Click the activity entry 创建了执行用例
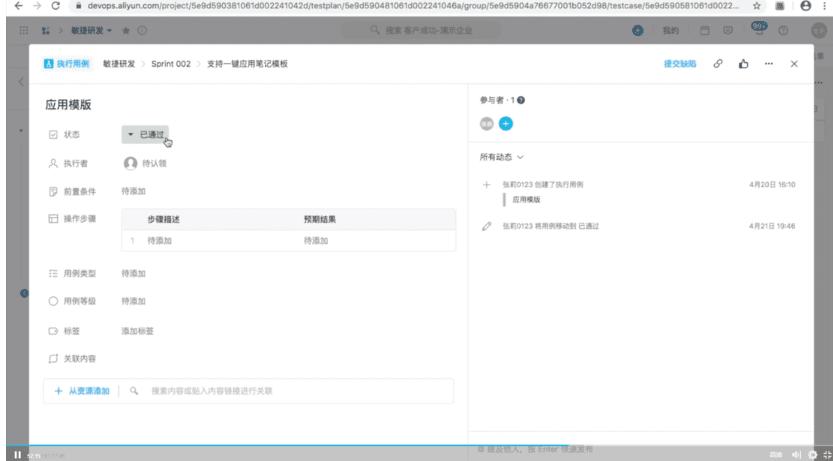Image resolution: width=833 pixels, height=461 pixels. (x=543, y=185)
